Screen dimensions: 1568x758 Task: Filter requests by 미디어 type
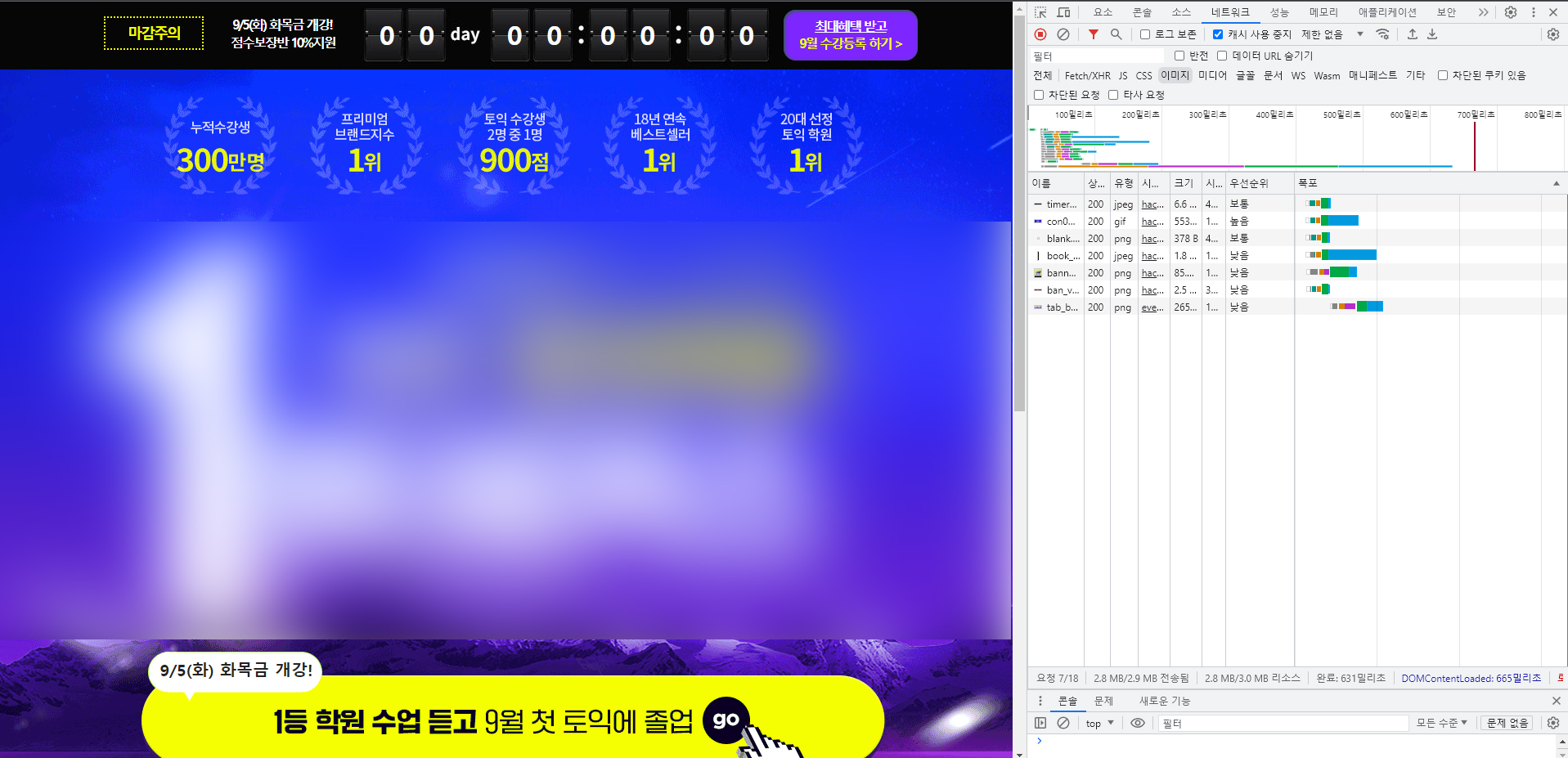pos(1212,75)
